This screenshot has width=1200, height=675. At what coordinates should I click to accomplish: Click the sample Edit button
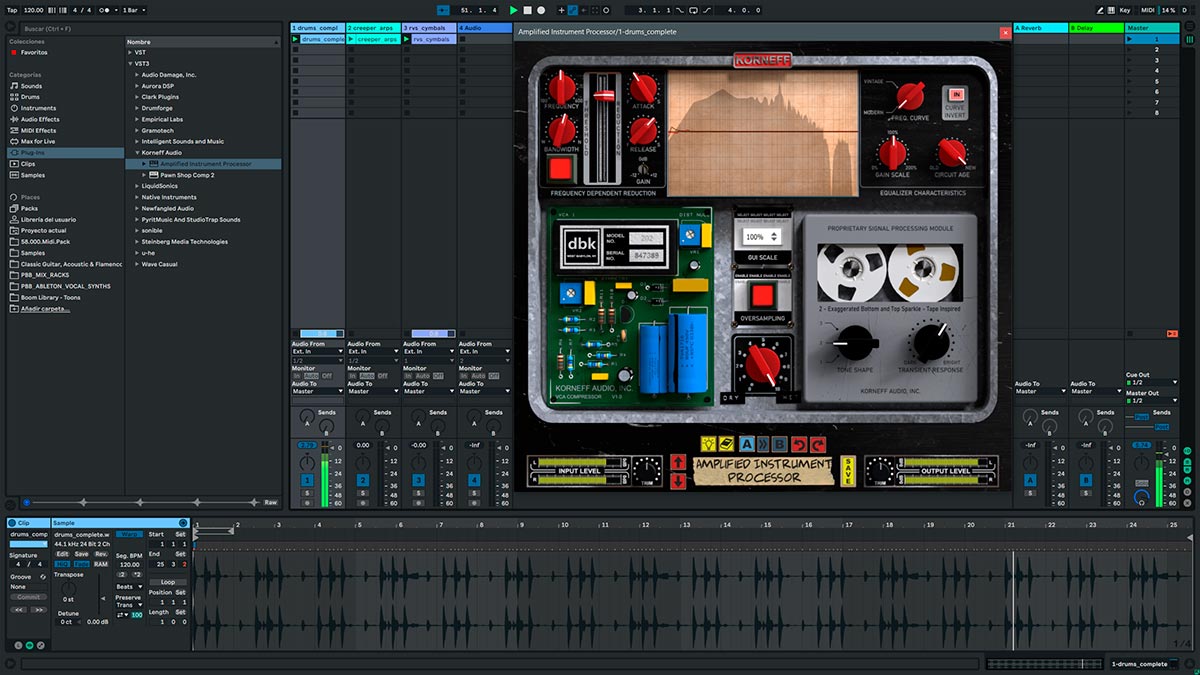pyautogui.click(x=62, y=554)
